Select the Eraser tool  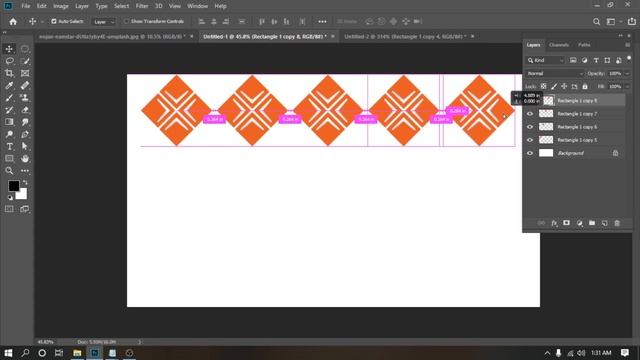tap(25, 110)
